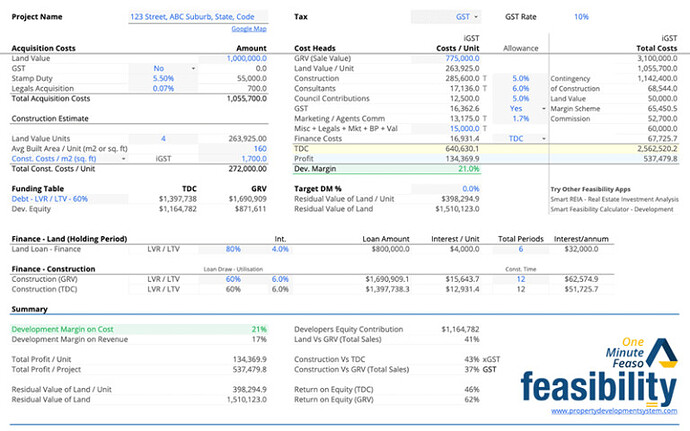Select the Land Loan LVR 80% cell

coord(233,249)
